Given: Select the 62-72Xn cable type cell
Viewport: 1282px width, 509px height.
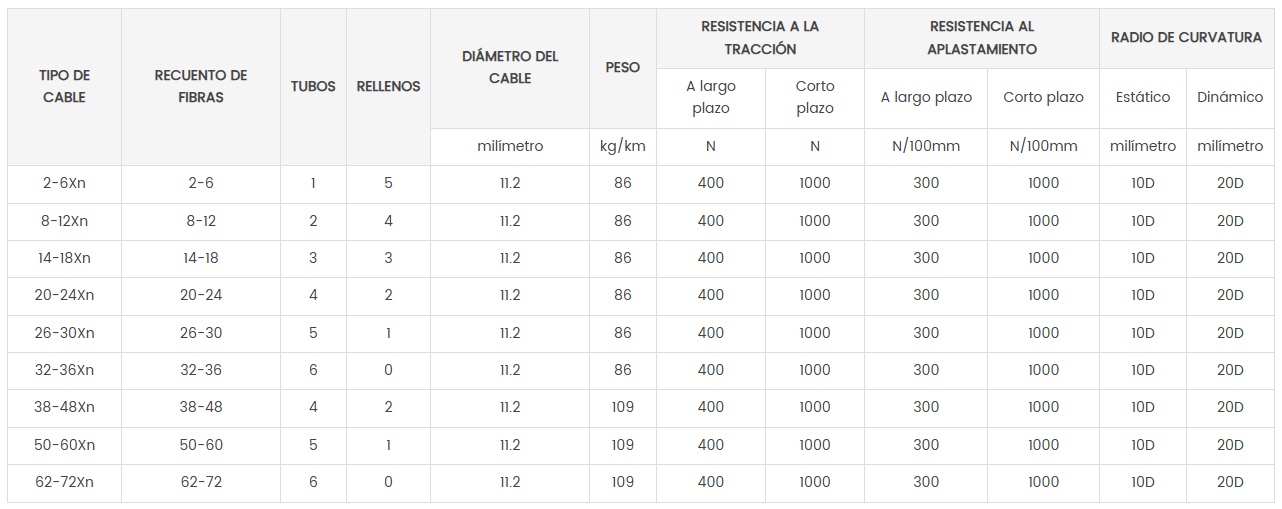Looking at the screenshot, I should click(64, 482).
